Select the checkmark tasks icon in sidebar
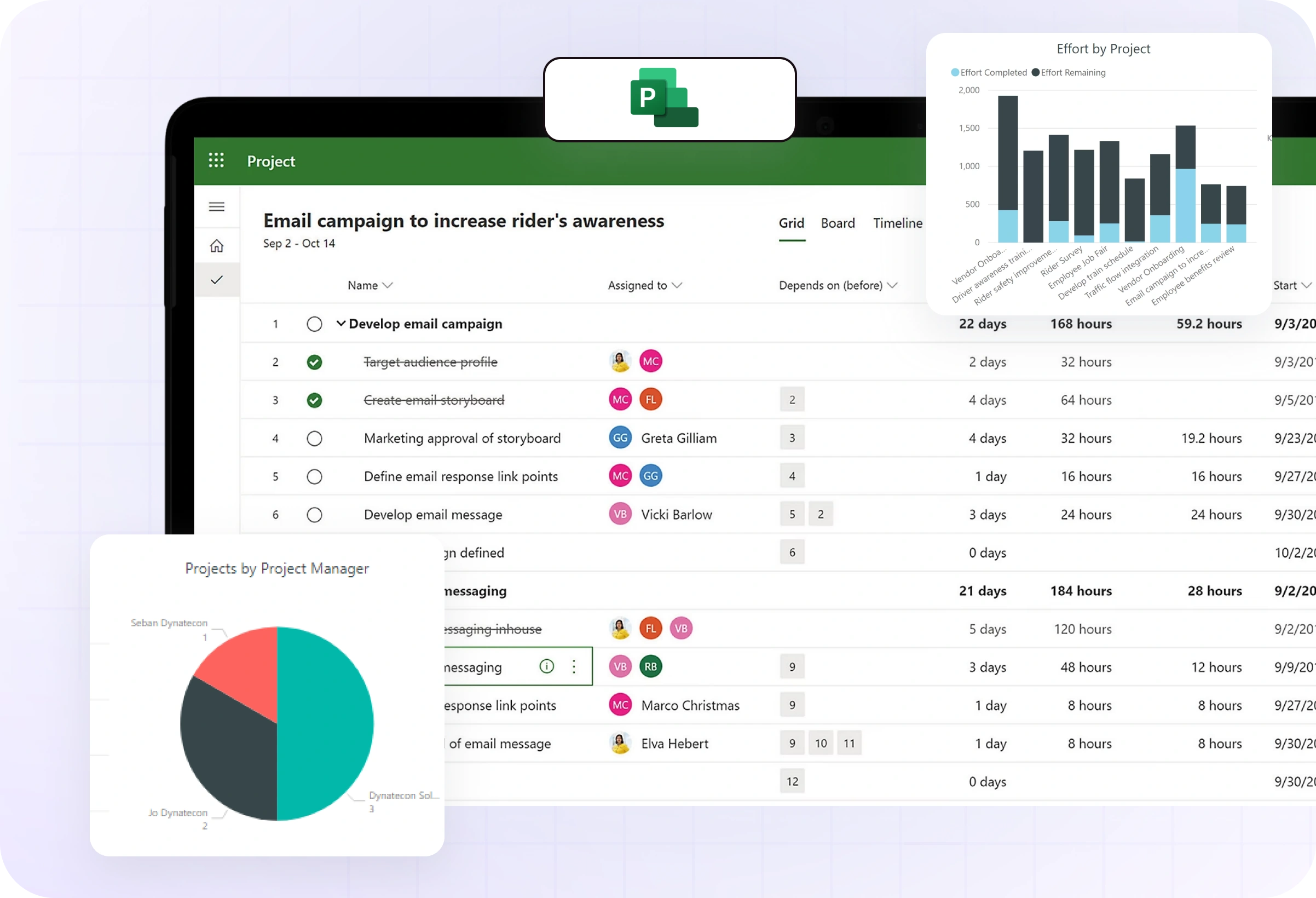 216,280
